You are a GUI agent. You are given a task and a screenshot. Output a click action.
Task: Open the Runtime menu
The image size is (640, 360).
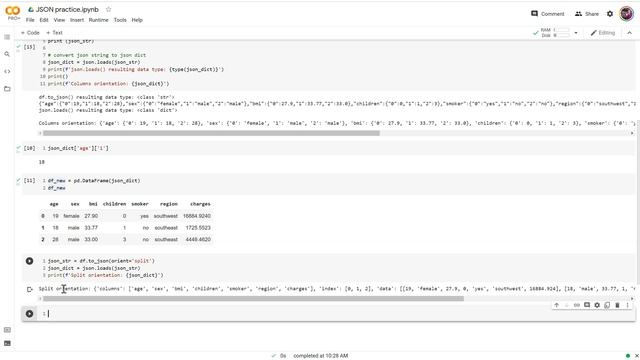pos(98,20)
